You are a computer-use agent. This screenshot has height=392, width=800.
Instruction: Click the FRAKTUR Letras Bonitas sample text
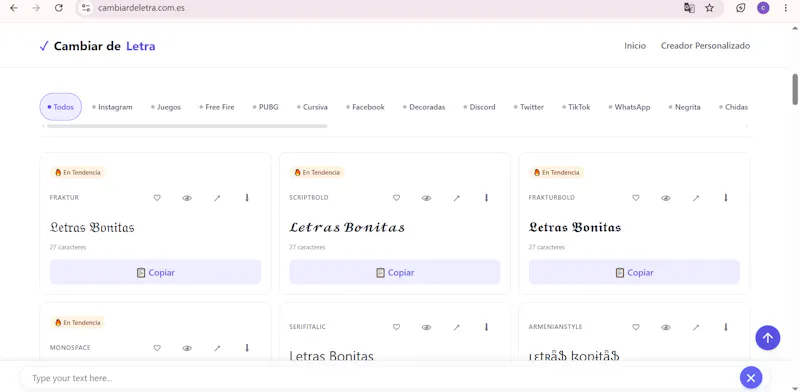click(x=92, y=227)
